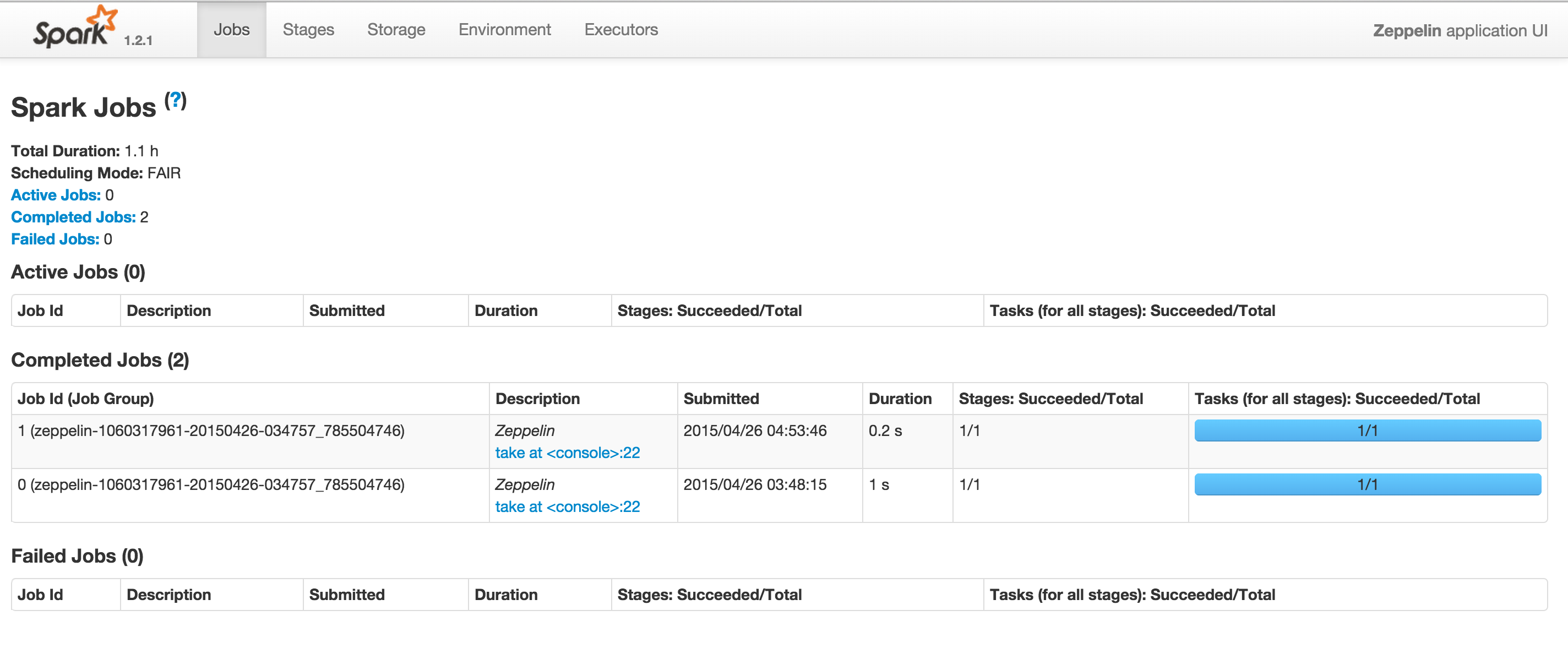Viewport: 1568px width, 654px height.
Task: Click submitted time 2015/04/26 04:53:46
Action: click(755, 430)
